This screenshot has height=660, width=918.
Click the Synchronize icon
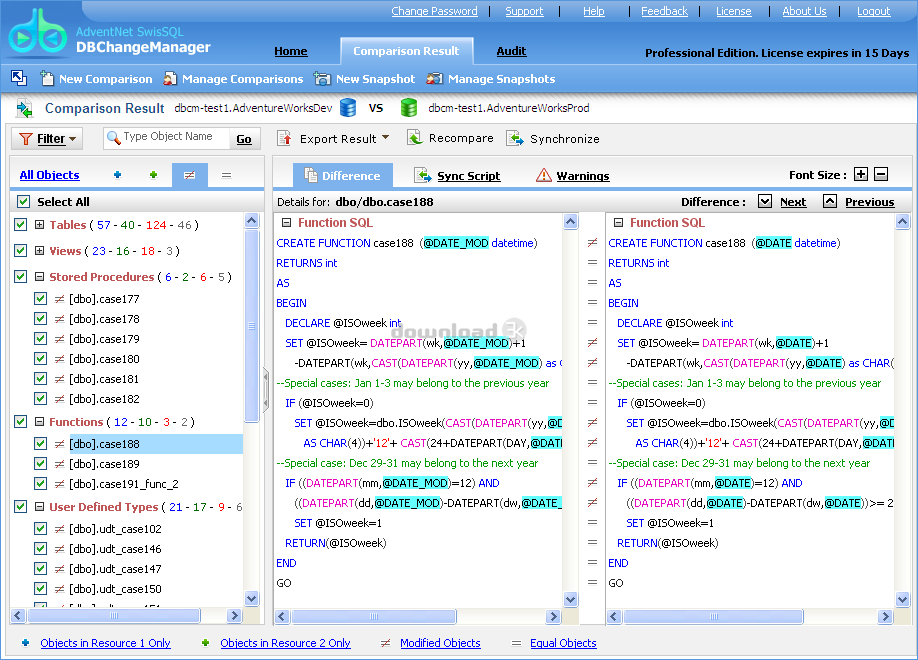click(x=515, y=138)
